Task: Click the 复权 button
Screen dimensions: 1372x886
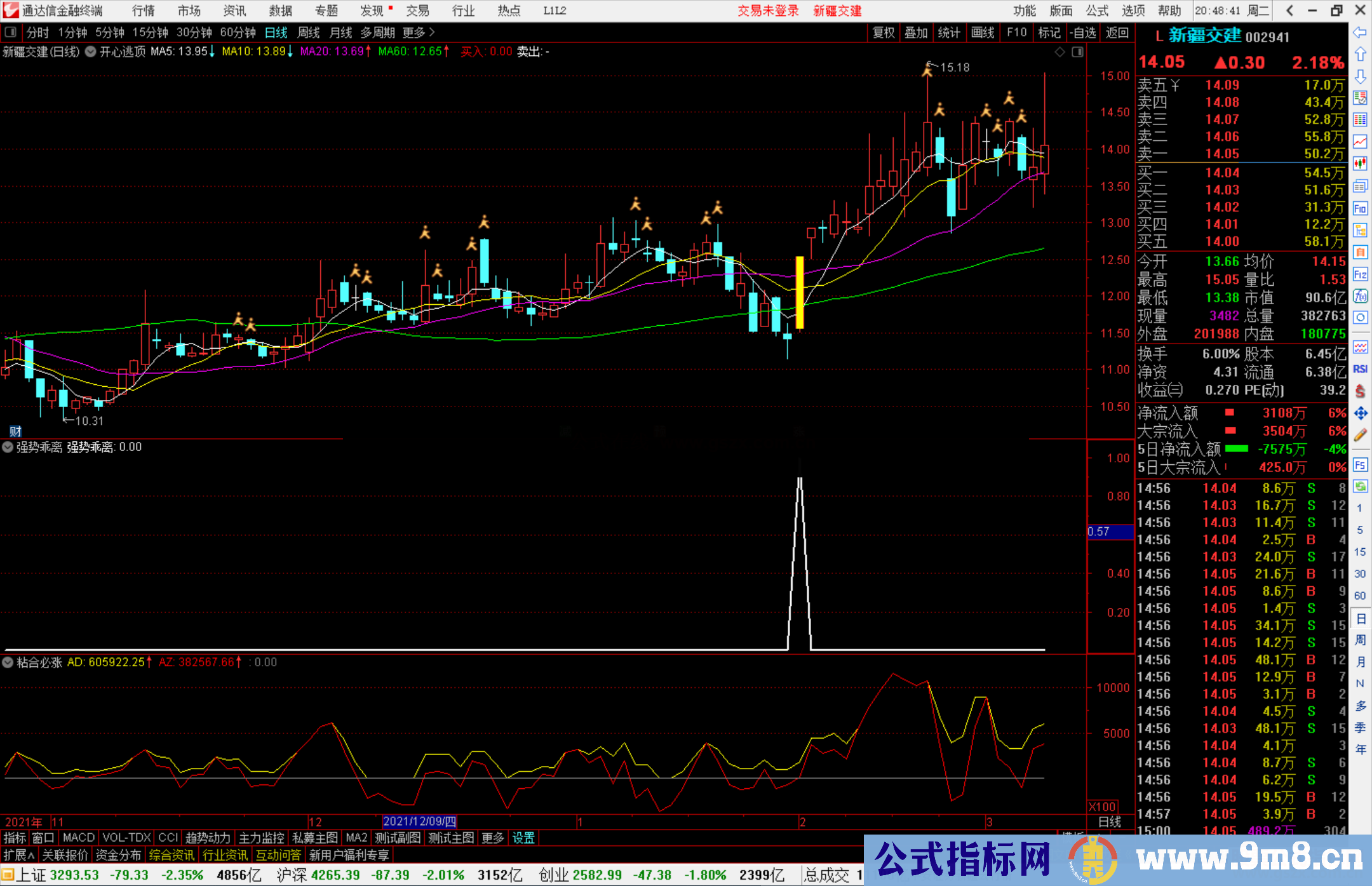Action: point(884,32)
